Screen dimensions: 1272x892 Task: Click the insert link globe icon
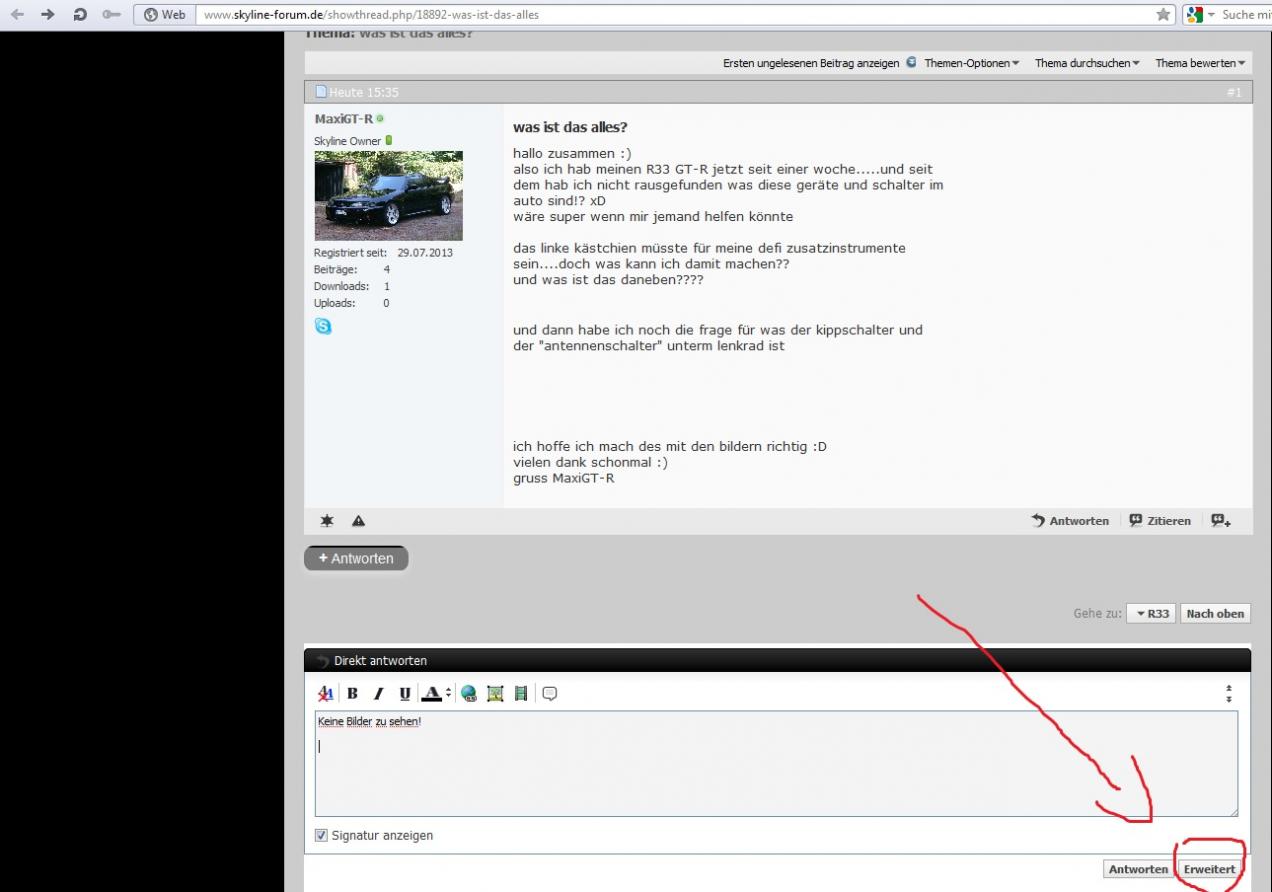(469, 693)
